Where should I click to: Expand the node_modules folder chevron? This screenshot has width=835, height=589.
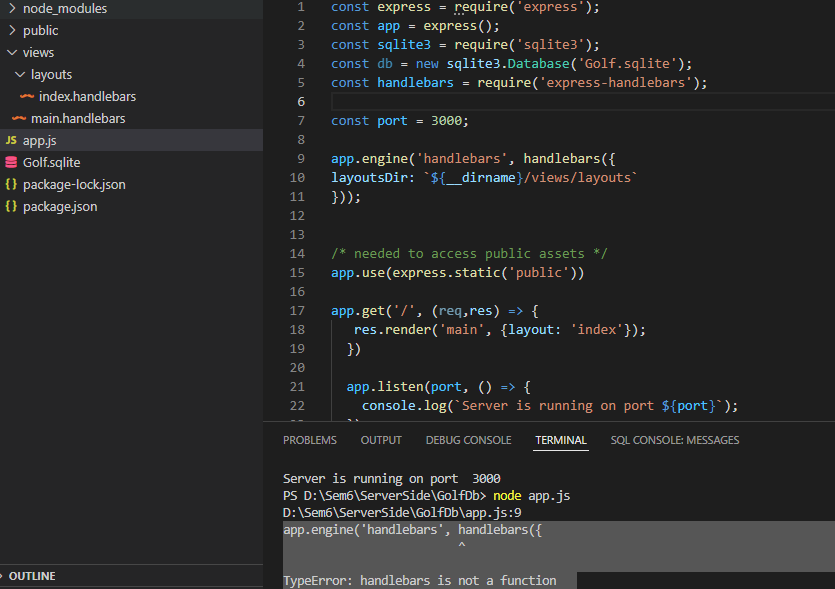[12, 9]
